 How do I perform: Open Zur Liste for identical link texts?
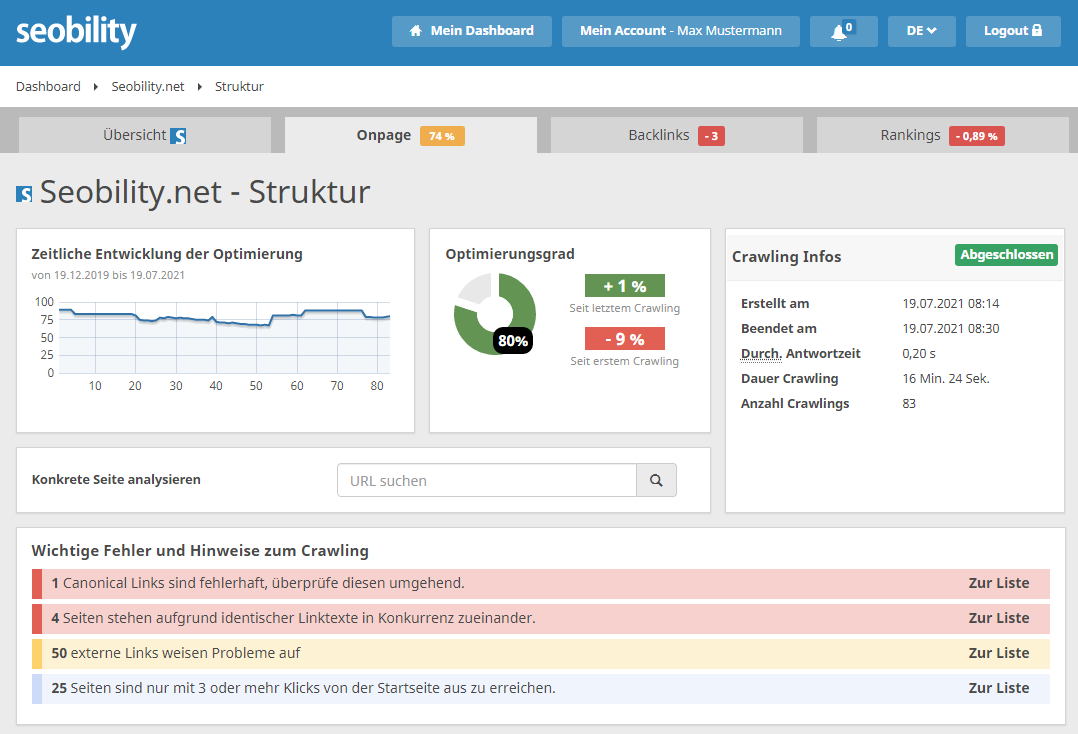tap(999, 619)
